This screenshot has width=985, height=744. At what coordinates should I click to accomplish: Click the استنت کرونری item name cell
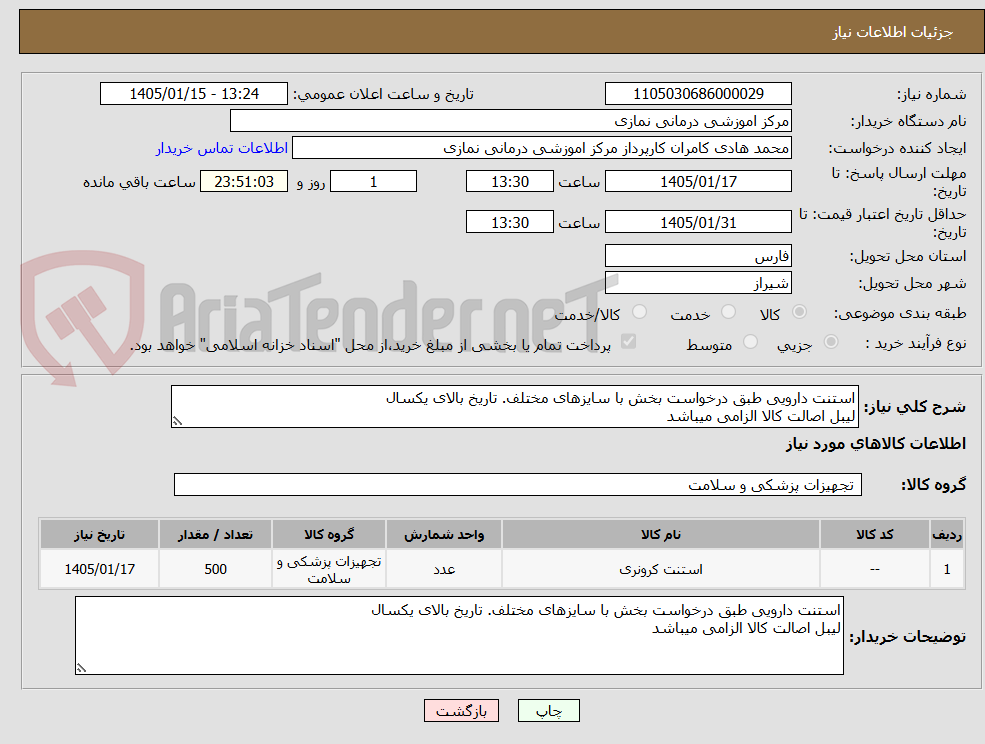point(660,569)
